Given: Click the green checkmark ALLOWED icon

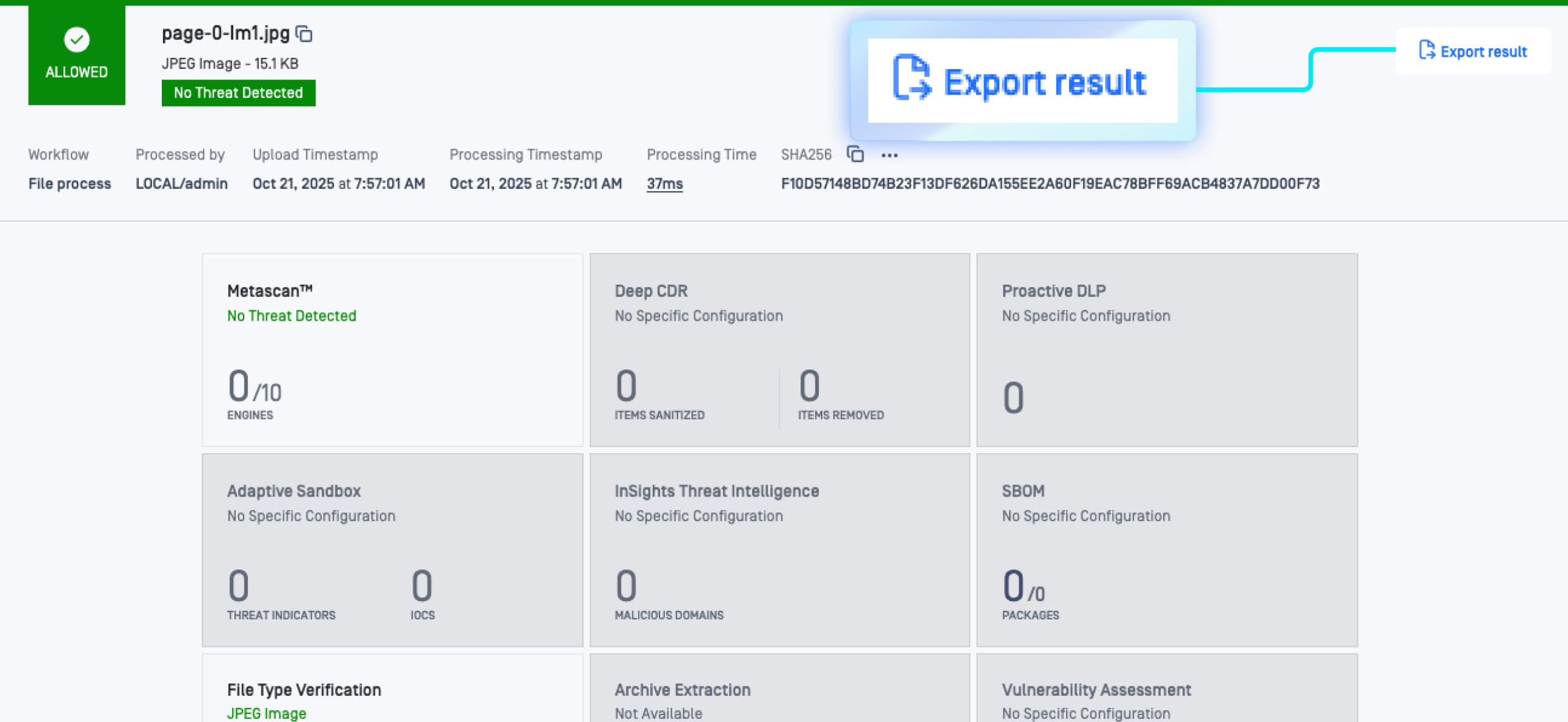Looking at the screenshot, I should [77, 40].
